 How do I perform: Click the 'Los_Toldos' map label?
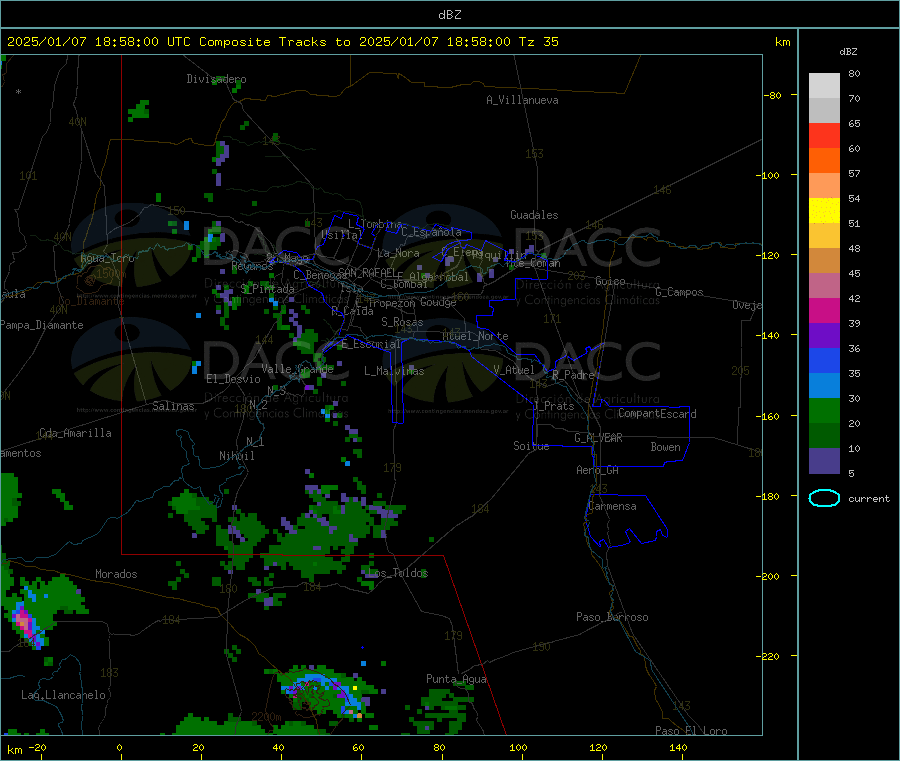click(397, 573)
